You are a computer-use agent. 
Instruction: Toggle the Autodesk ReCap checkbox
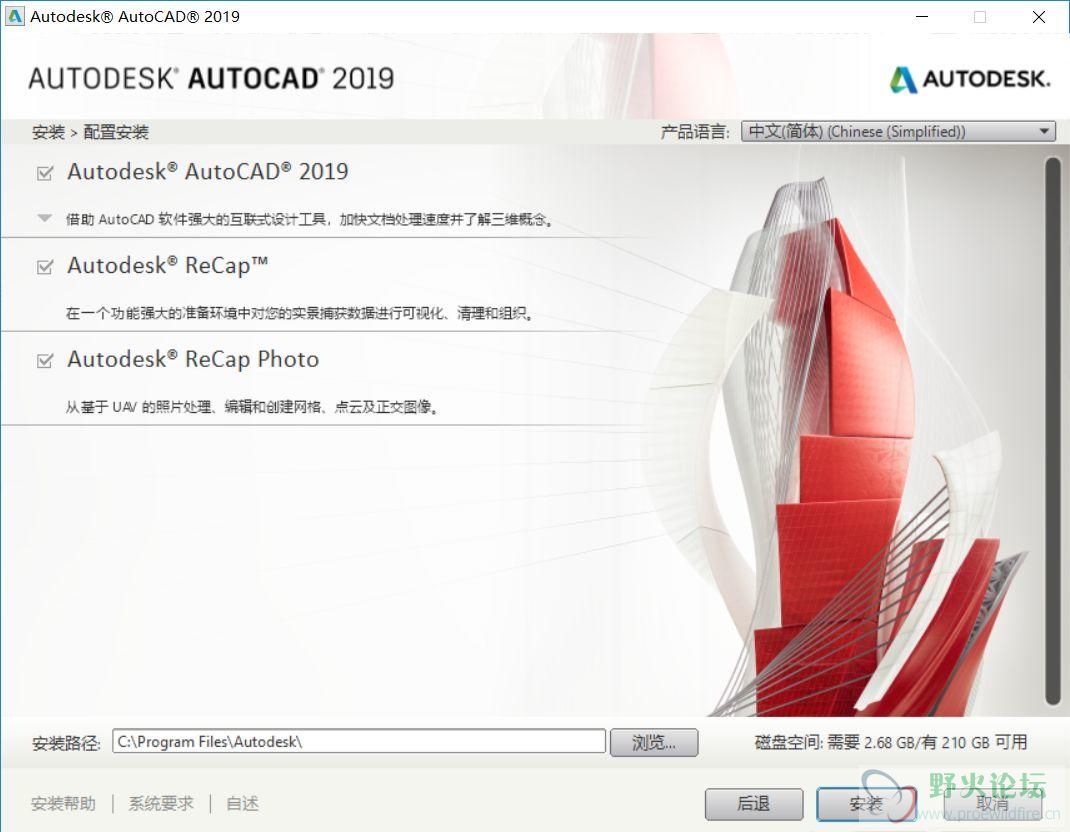click(45, 267)
